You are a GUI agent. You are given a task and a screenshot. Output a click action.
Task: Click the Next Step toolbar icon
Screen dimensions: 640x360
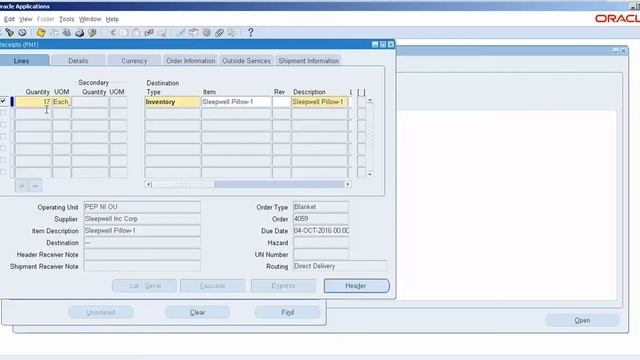[54, 33]
